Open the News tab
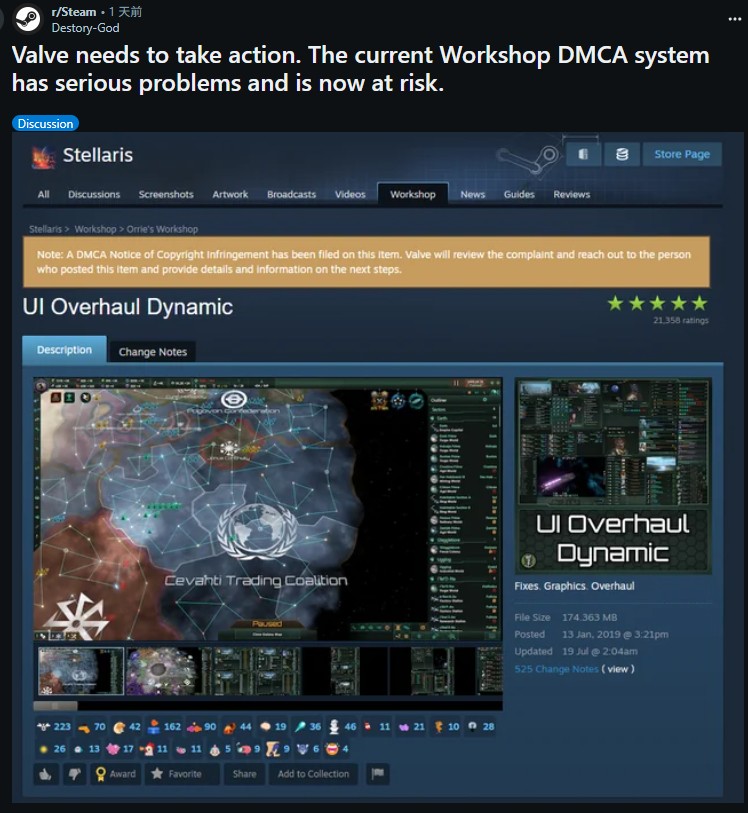This screenshot has height=813, width=748. pyautogui.click(x=473, y=194)
